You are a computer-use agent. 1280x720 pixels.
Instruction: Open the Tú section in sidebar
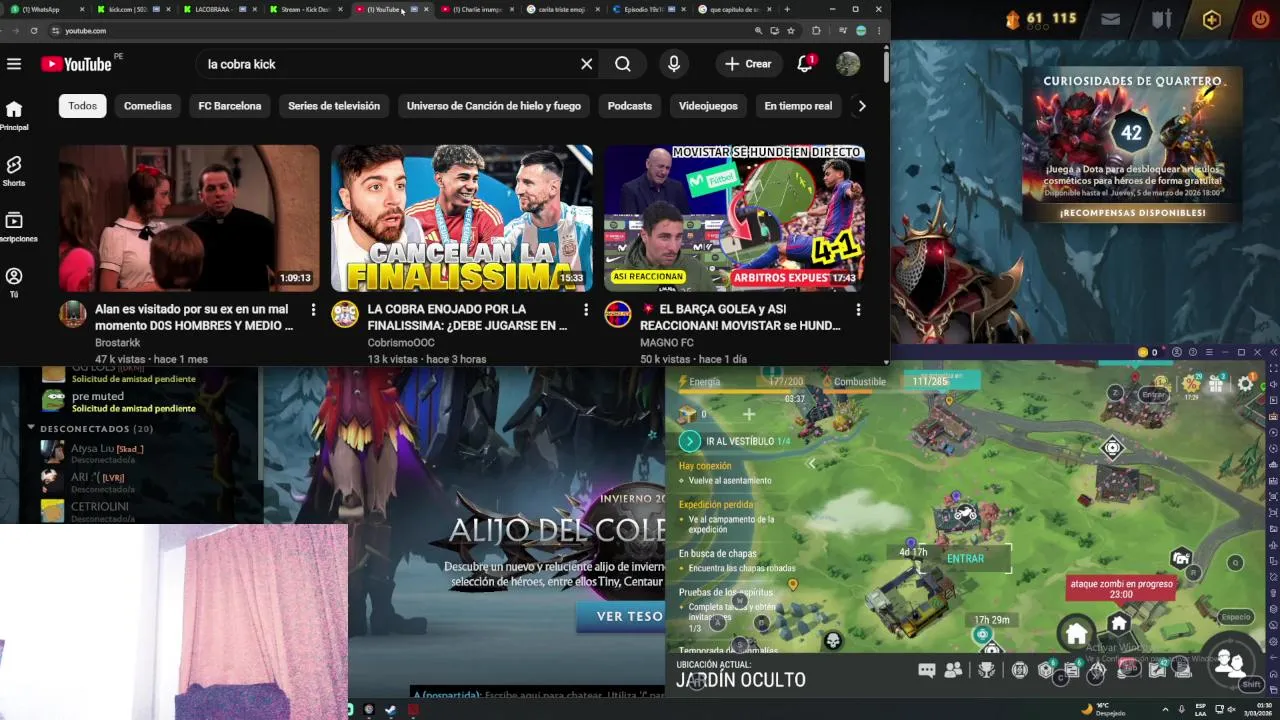point(14,282)
